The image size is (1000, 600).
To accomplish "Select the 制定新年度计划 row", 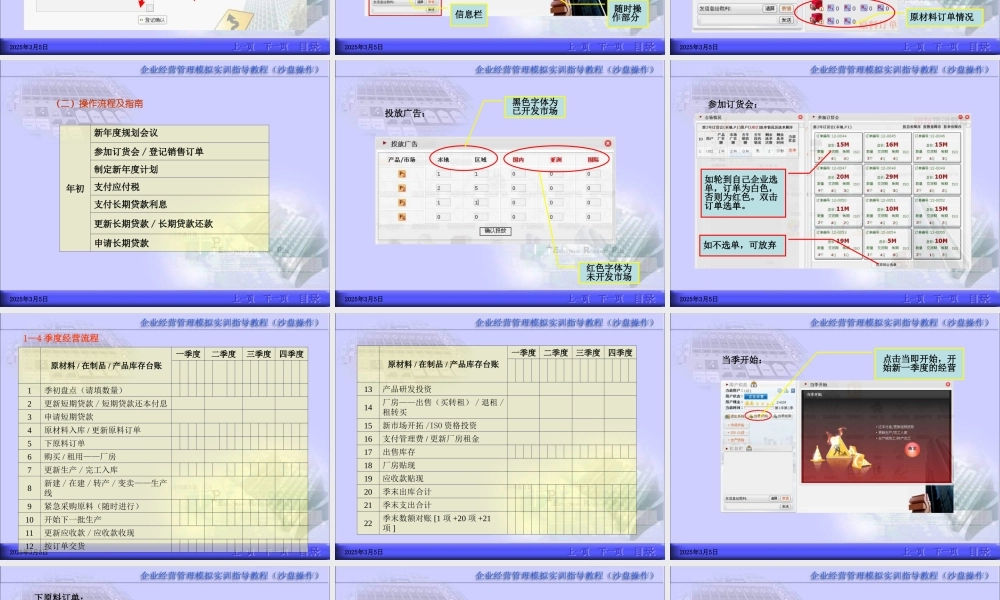I will (x=179, y=169).
